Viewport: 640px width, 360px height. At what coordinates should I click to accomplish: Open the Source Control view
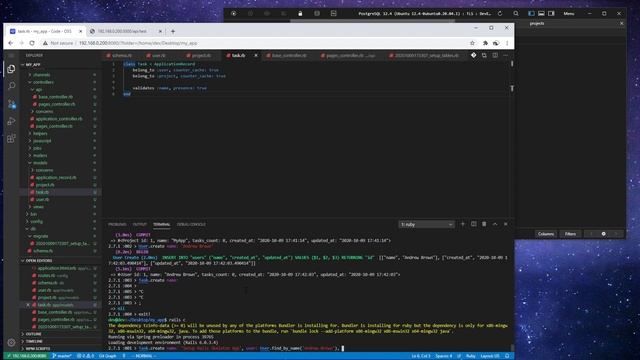(x=11, y=104)
